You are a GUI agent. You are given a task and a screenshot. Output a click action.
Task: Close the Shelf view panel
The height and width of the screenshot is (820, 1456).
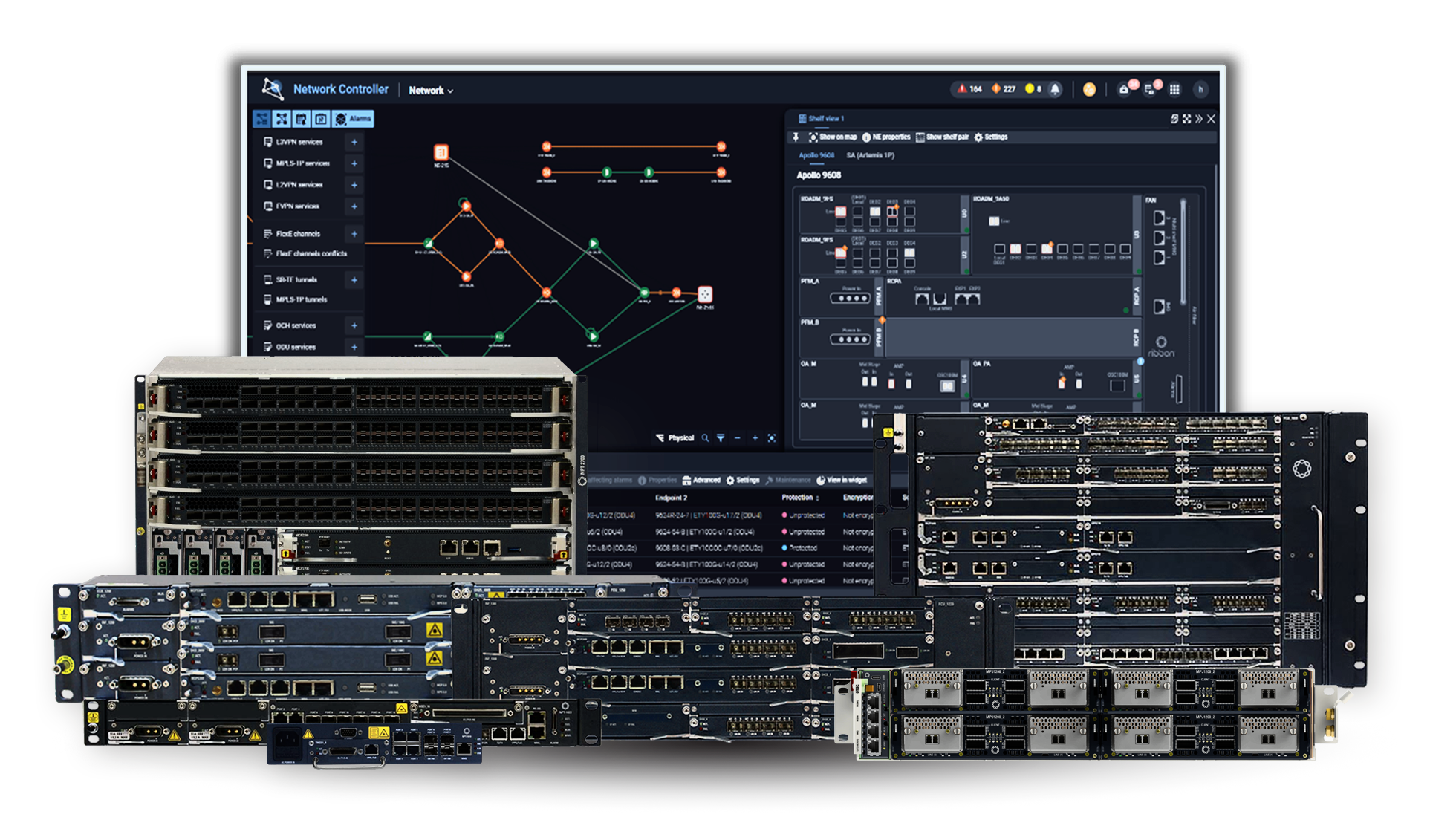(x=1211, y=119)
